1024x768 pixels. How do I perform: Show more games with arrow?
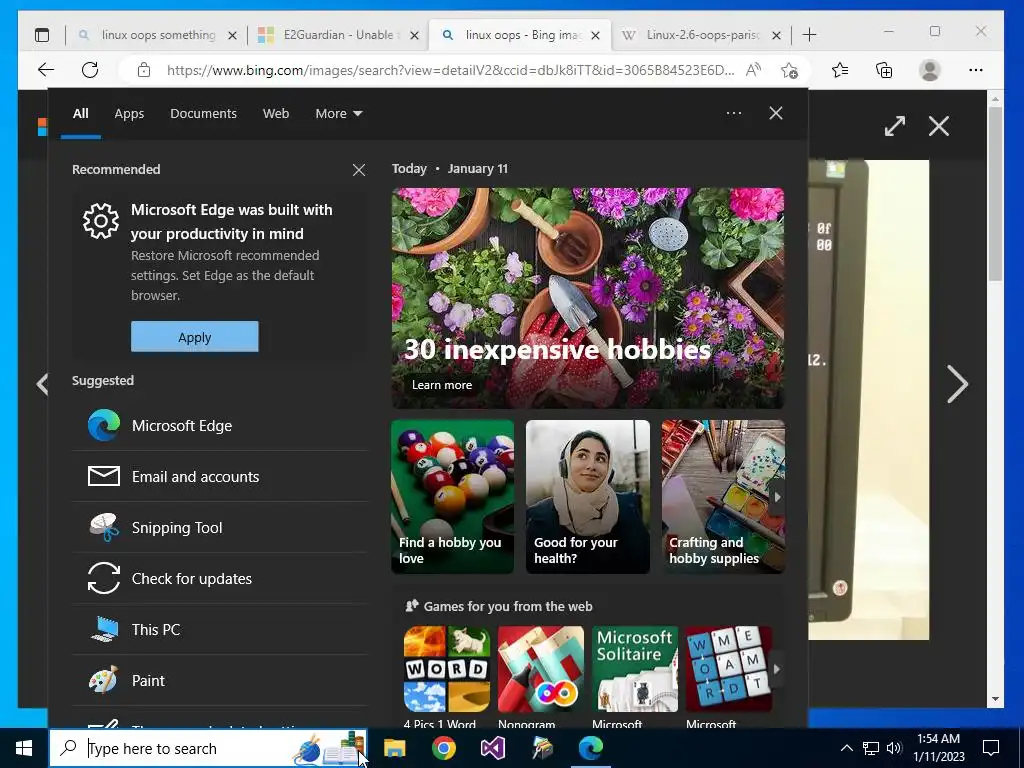click(776, 669)
